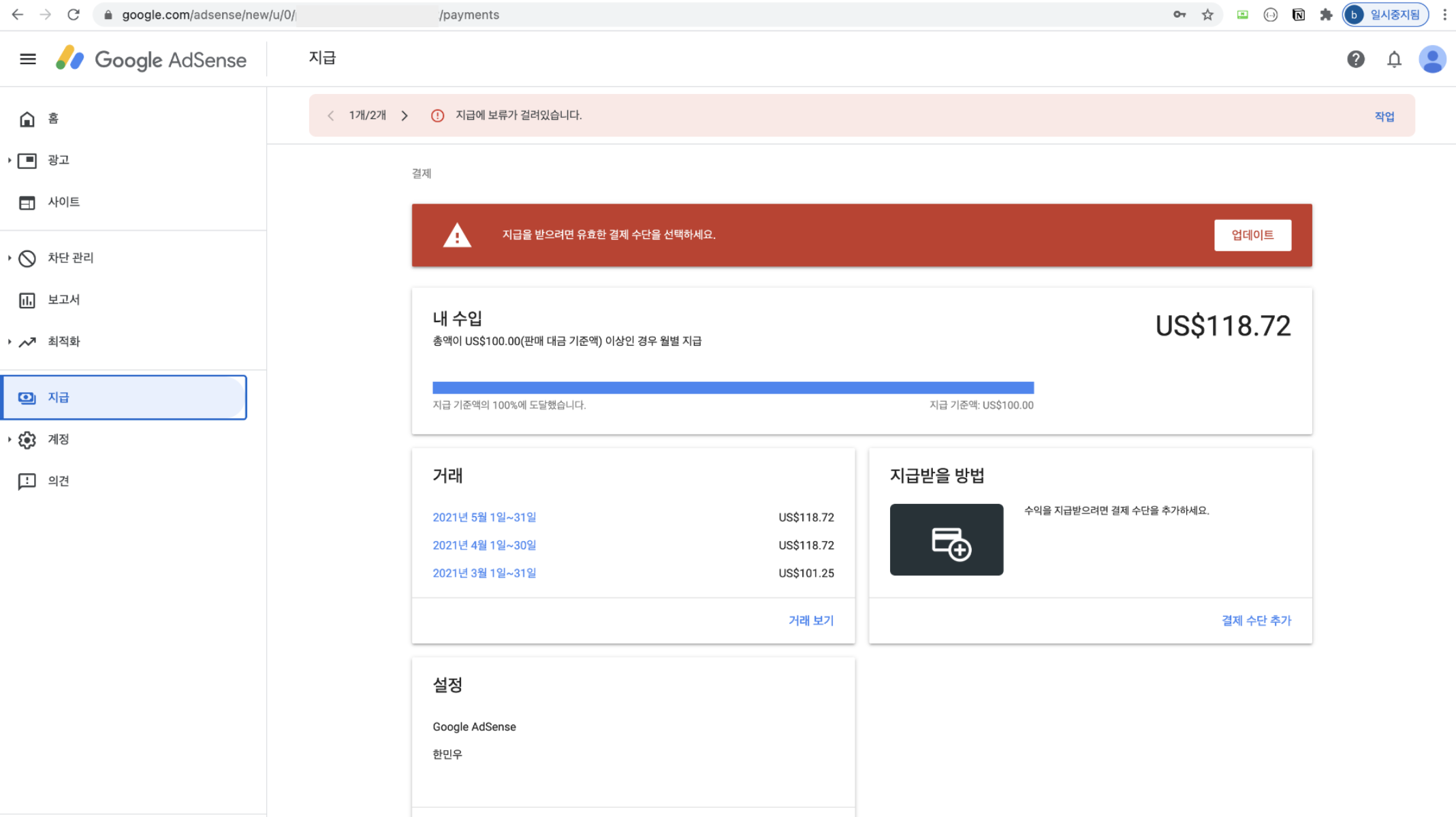Open the notifications bell icon
The width and height of the screenshot is (1456, 817).
[x=1394, y=60]
